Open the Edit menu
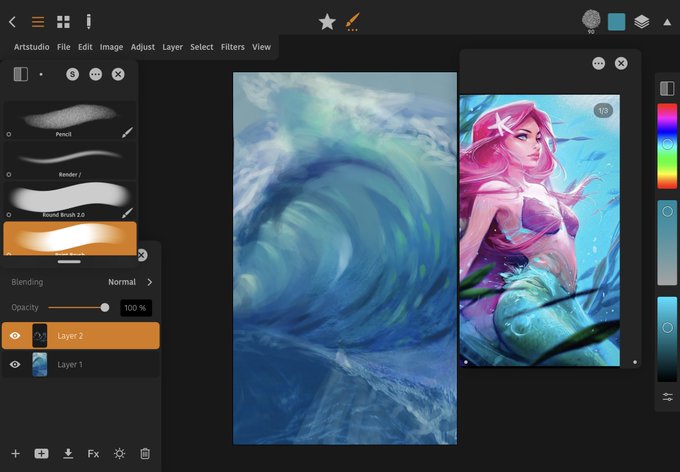Screen dimensions: 680x472 click(85, 47)
